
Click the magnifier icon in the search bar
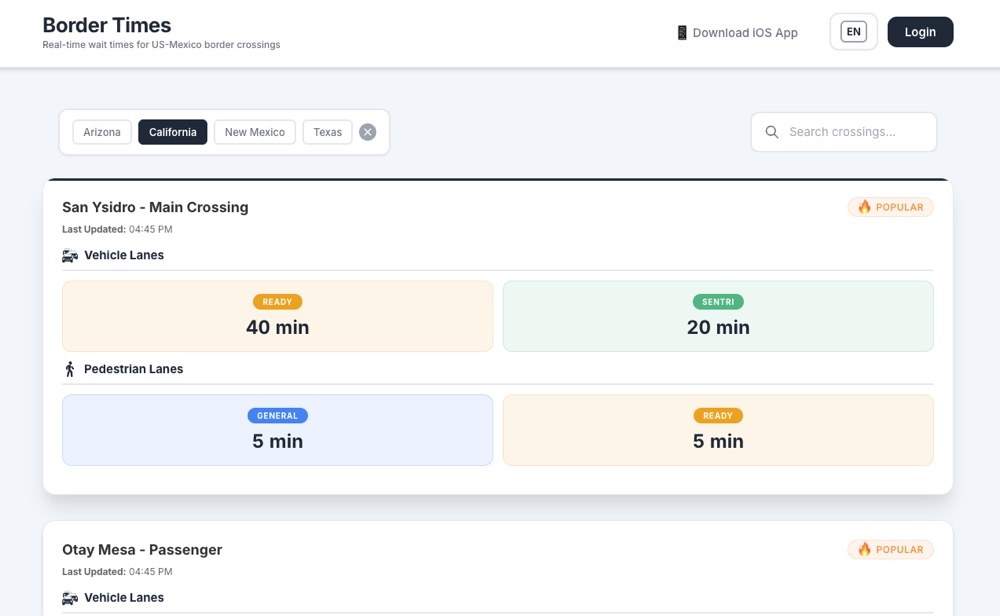tap(771, 131)
